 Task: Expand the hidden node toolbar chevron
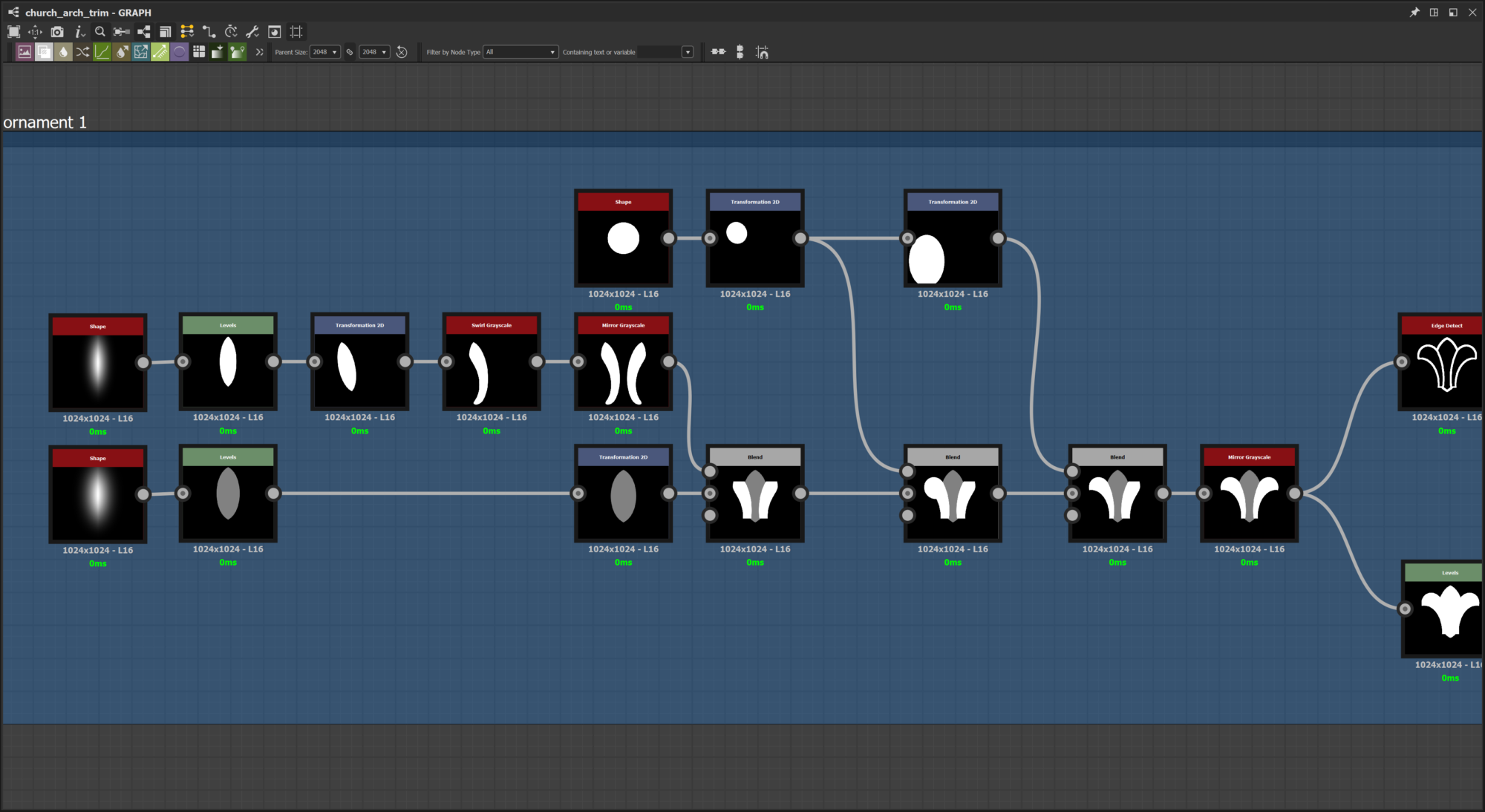point(259,52)
